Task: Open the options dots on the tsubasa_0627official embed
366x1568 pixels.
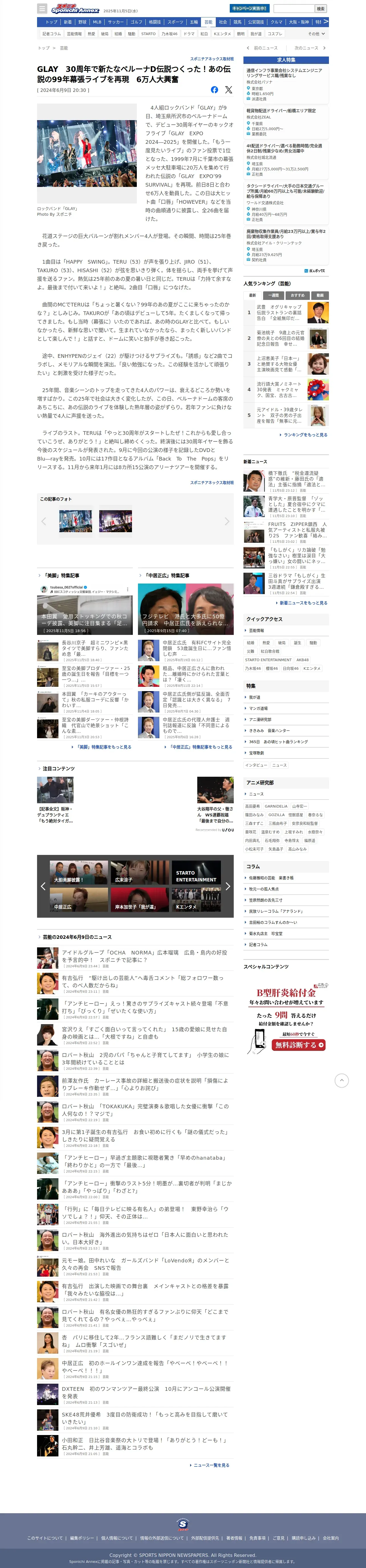Action: point(128,589)
